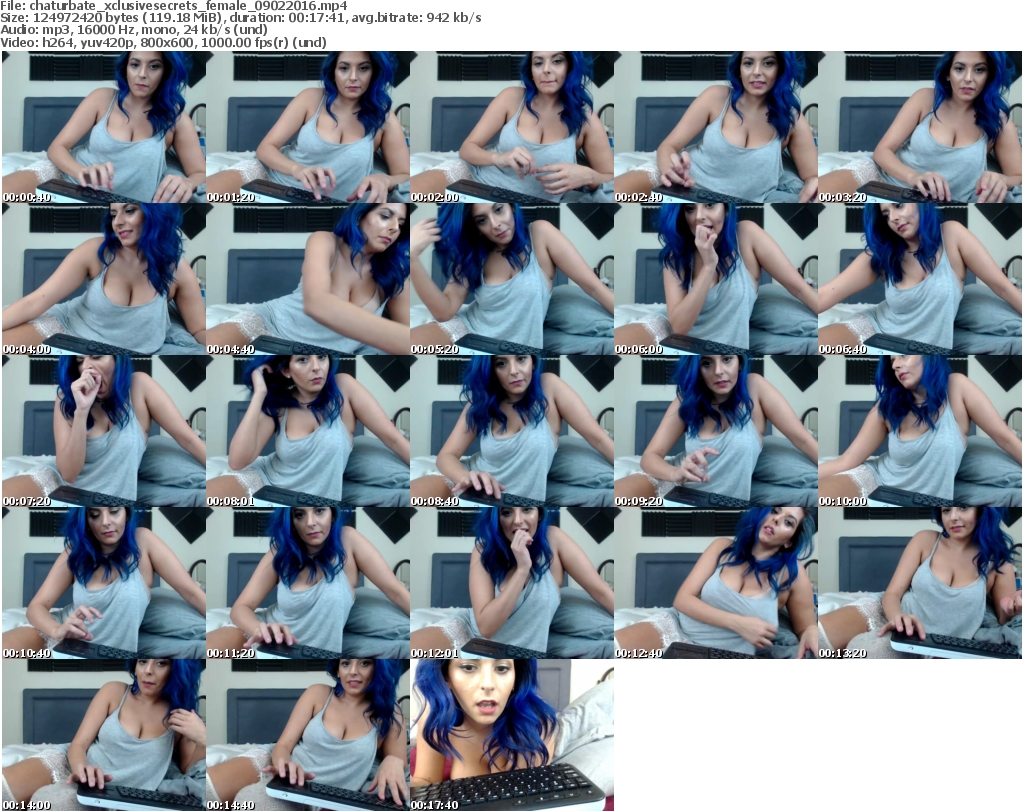1024x811 pixels.
Task: Click the frame labeled 00:02:40
Action: tap(716, 127)
